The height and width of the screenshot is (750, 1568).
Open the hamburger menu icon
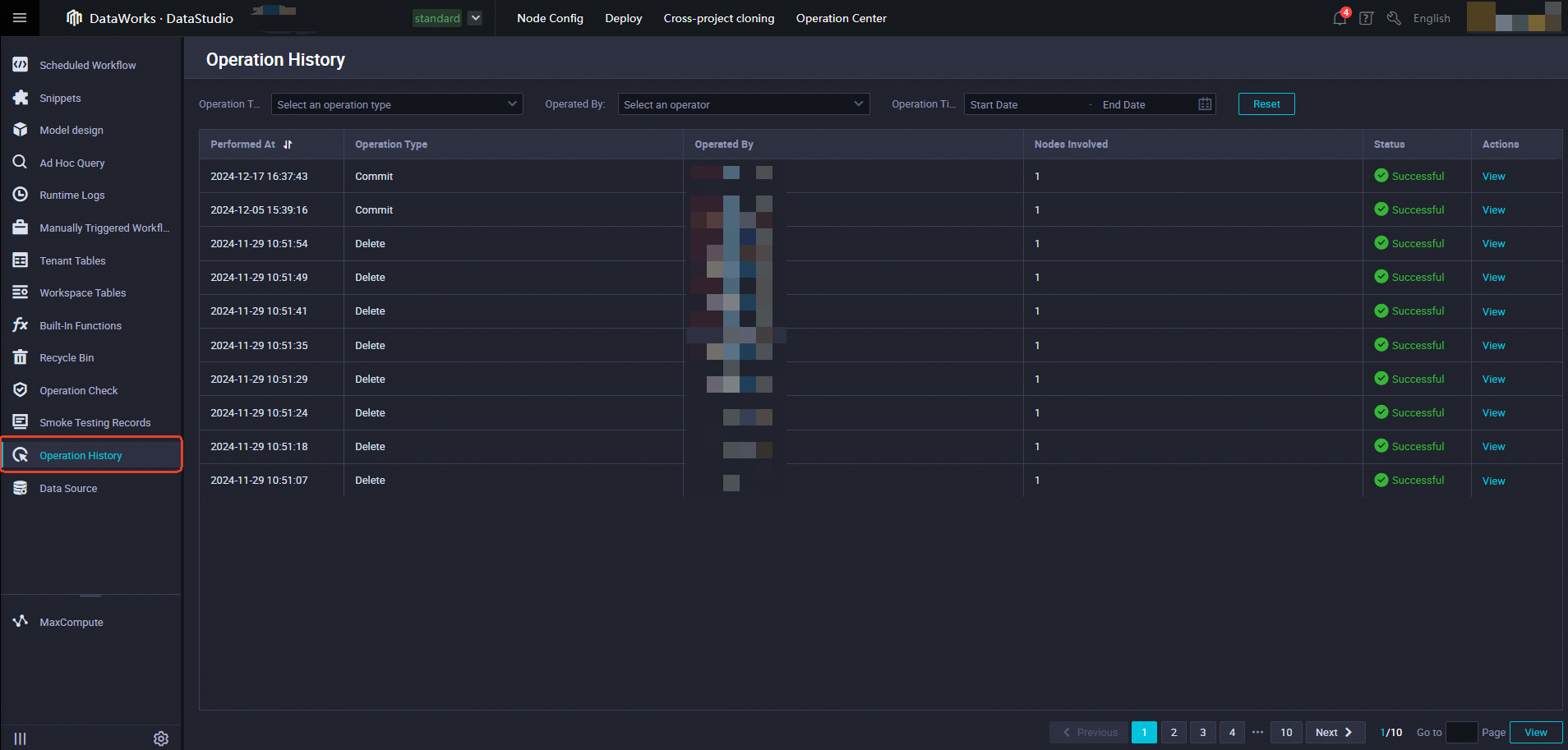pos(20,18)
